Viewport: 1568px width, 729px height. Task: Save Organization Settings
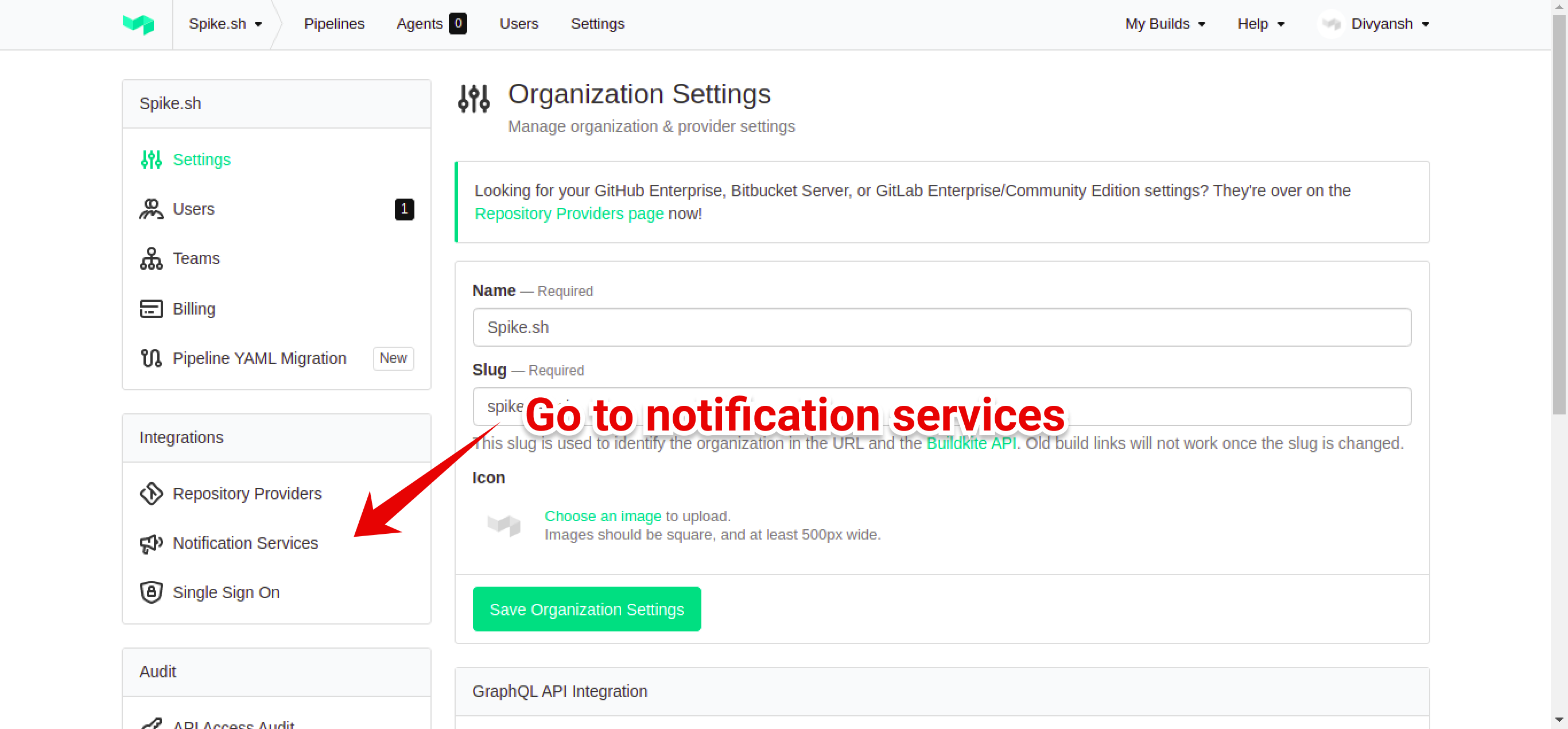[586, 609]
